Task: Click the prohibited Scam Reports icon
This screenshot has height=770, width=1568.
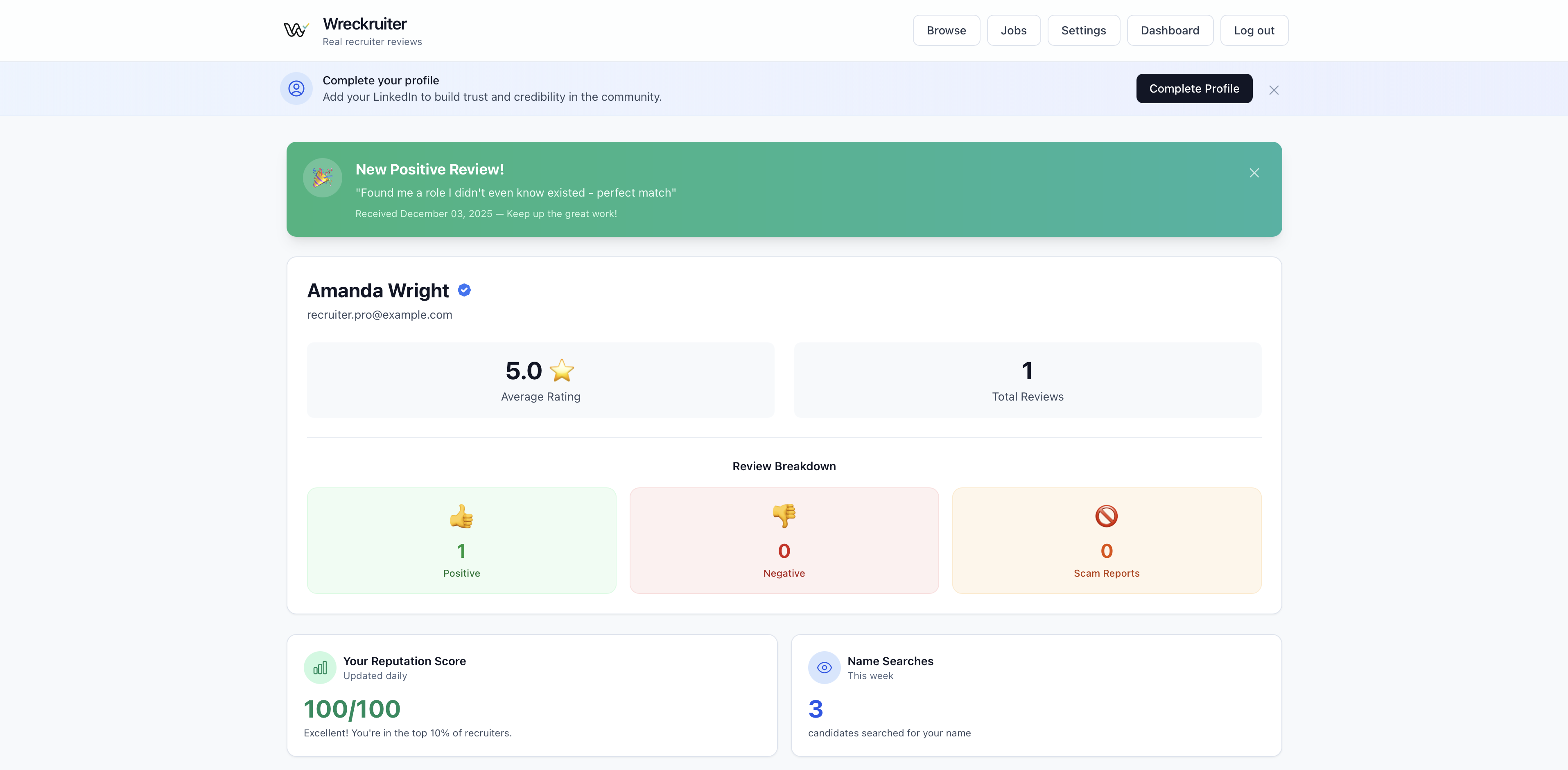Action: [x=1106, y=516]
